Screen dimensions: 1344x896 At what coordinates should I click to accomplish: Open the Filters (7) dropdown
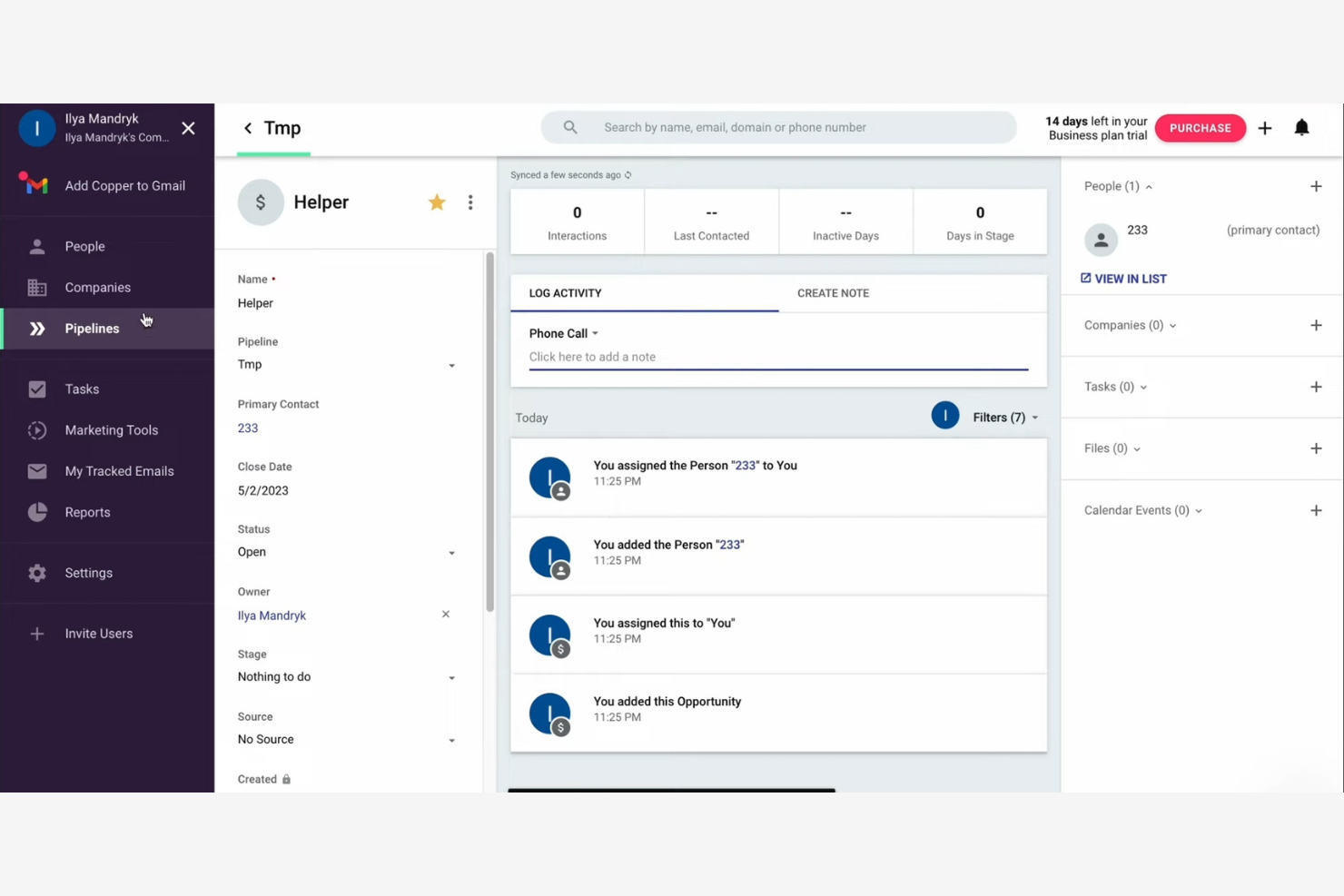(x=1005, y=418)
